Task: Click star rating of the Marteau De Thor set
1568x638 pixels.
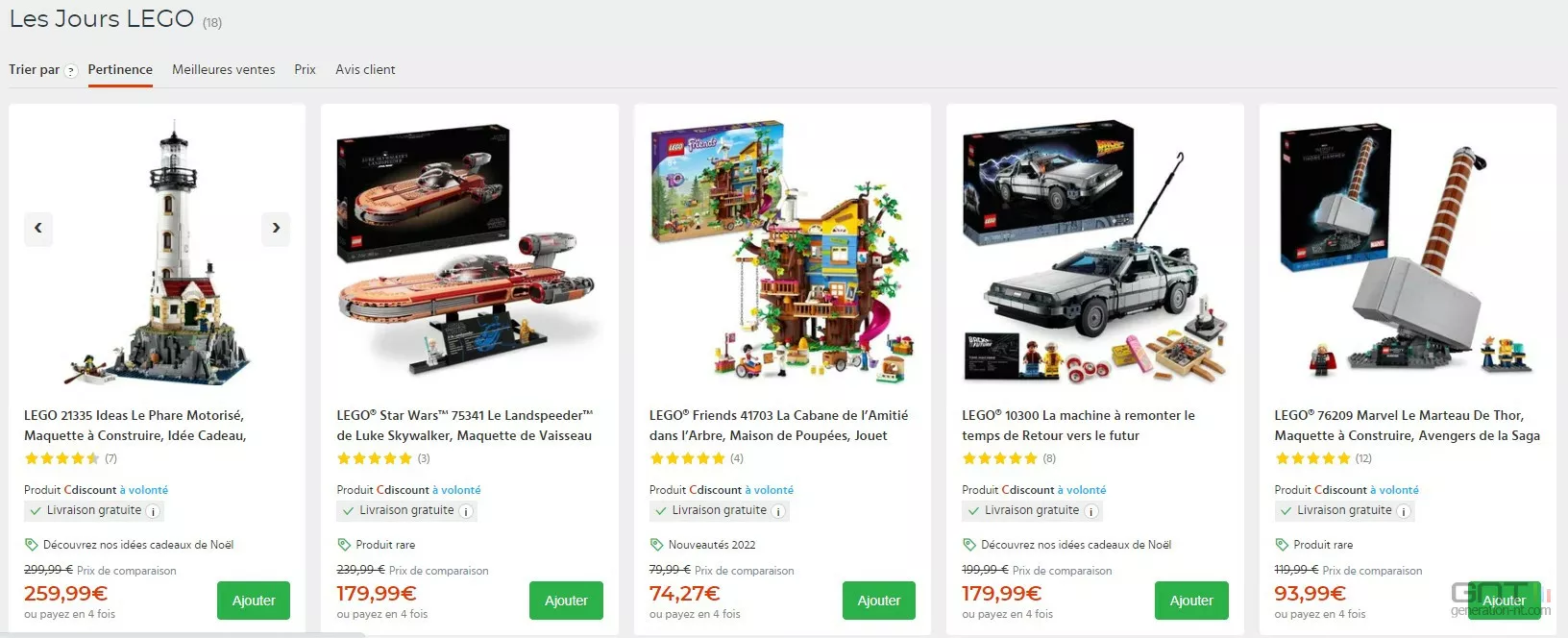Action: point(1312,458)
